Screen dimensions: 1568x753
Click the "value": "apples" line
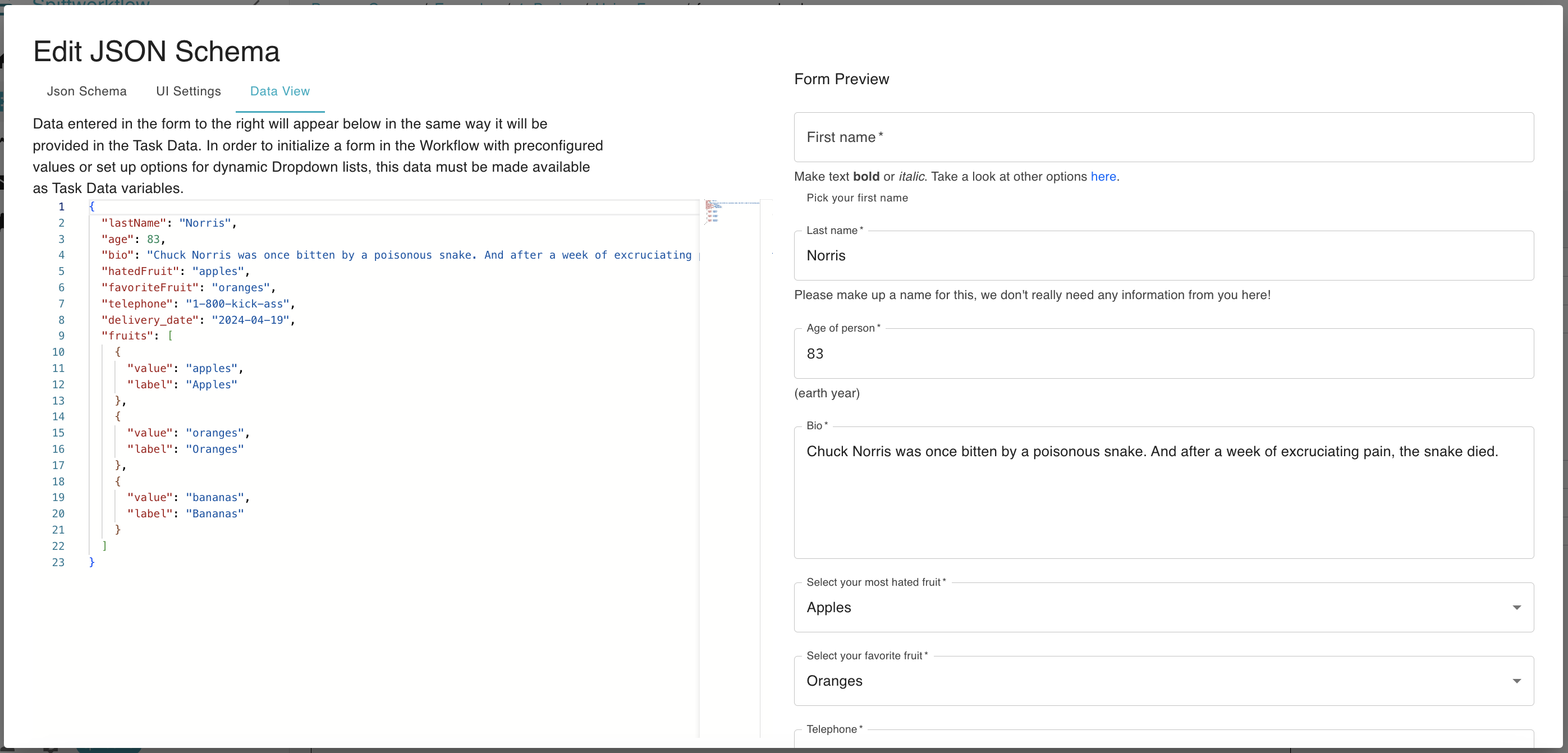coord(185,368)
